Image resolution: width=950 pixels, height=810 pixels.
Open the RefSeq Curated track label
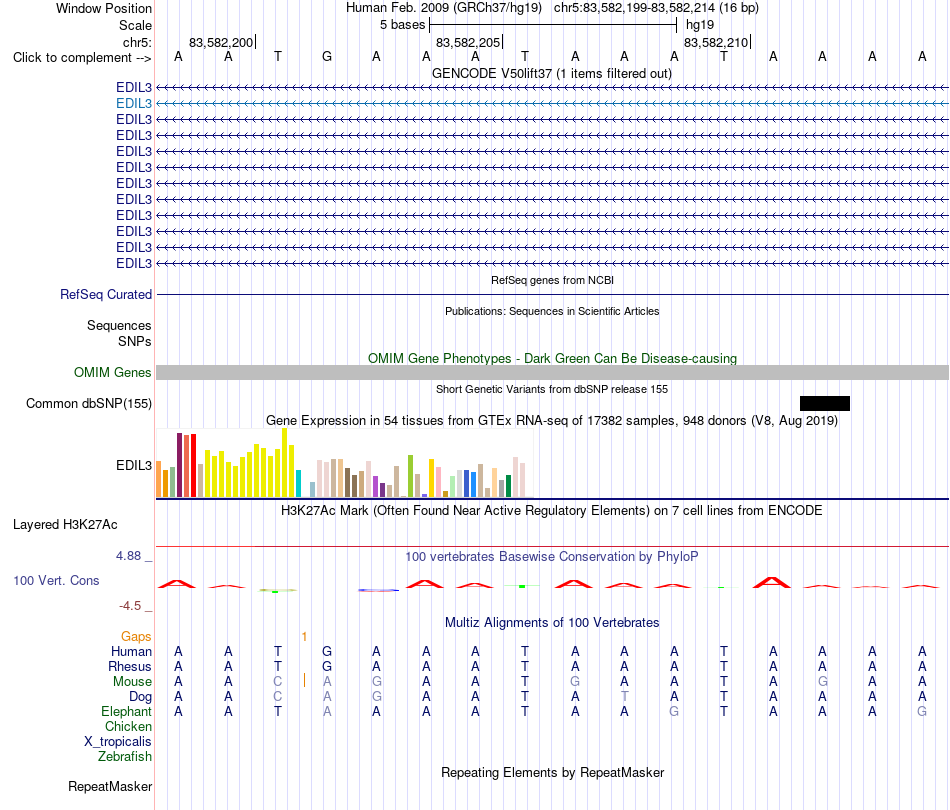point(106,294)
